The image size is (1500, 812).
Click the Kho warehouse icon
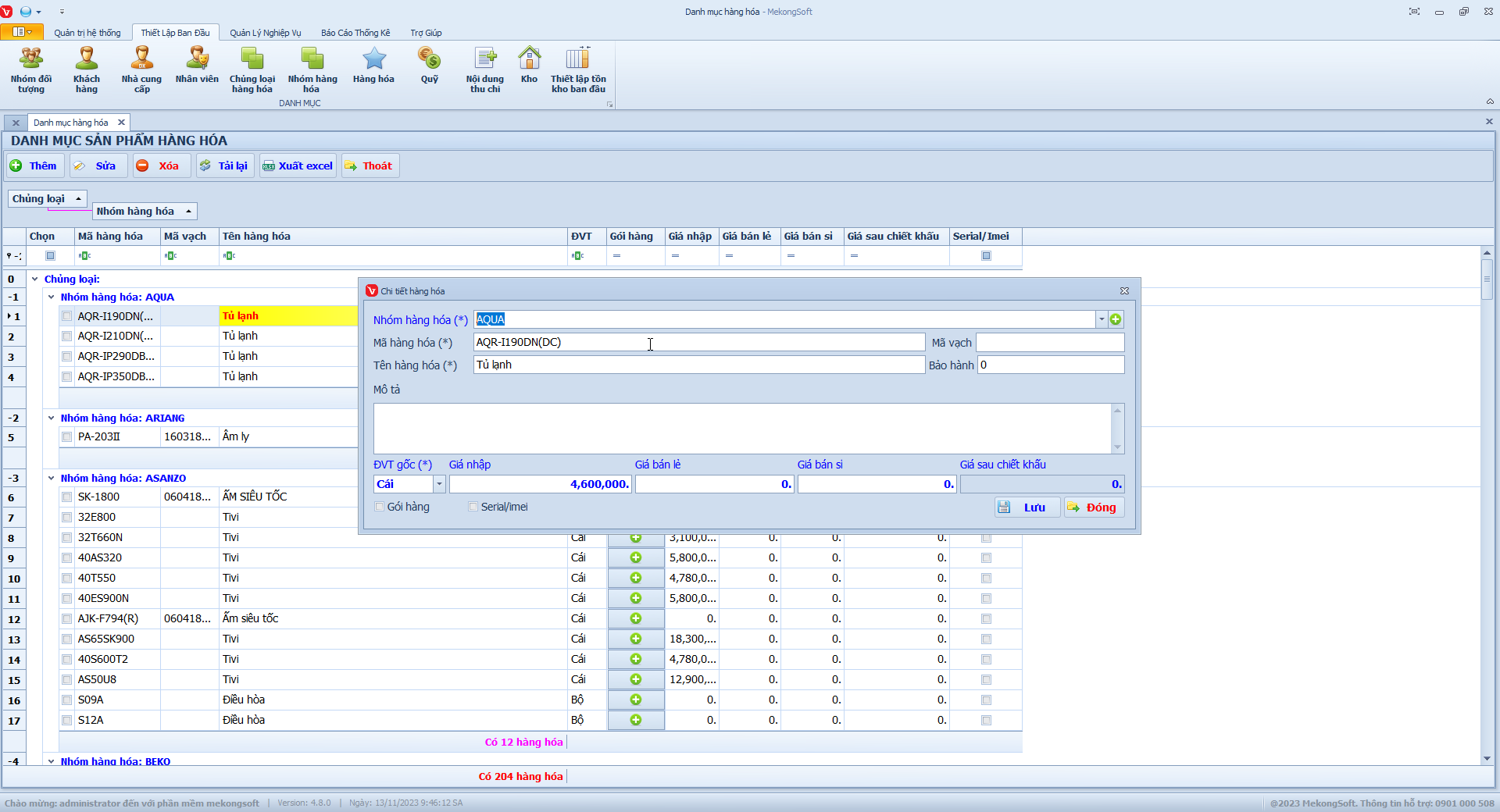pyautogui.click(x=529, y=66)
